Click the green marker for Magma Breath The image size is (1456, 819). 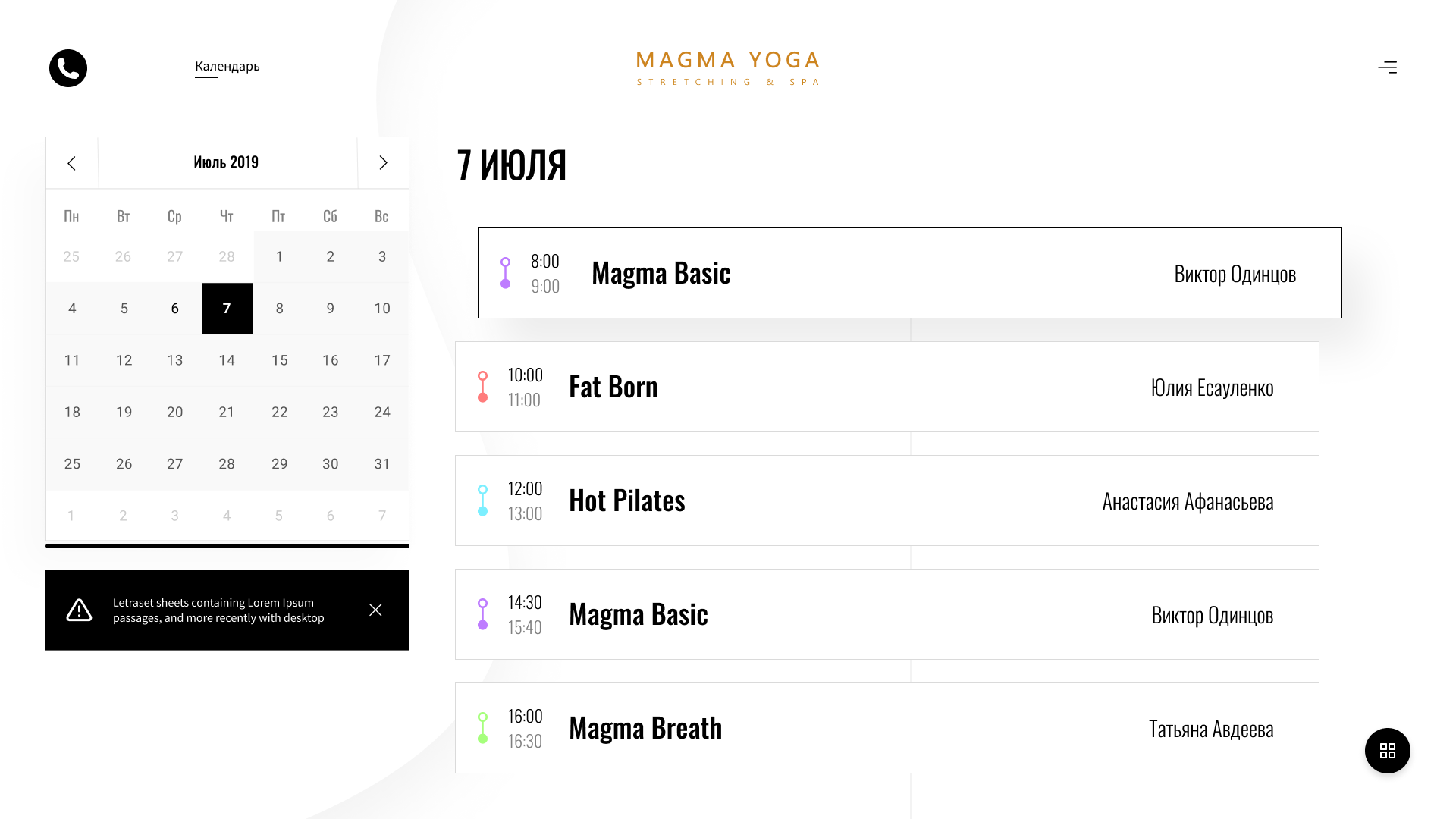point(483,728)
